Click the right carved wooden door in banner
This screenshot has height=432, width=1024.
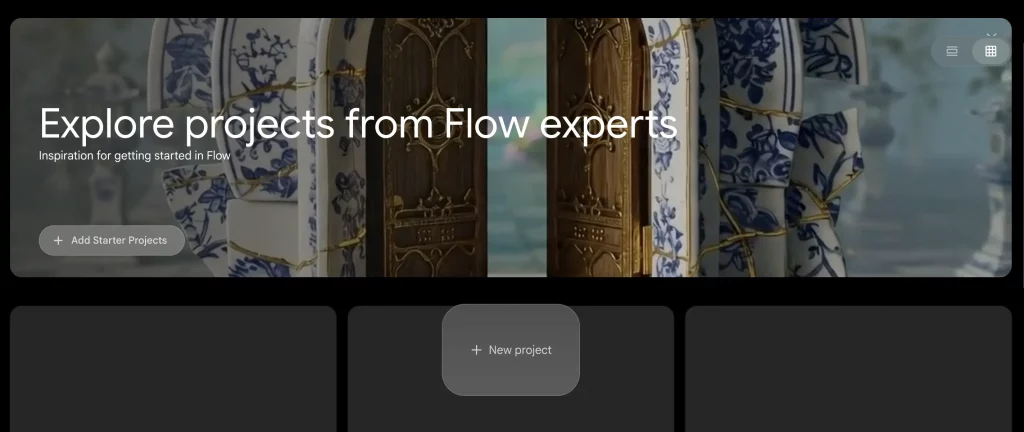pyautogui.click(x=596, y=196)
